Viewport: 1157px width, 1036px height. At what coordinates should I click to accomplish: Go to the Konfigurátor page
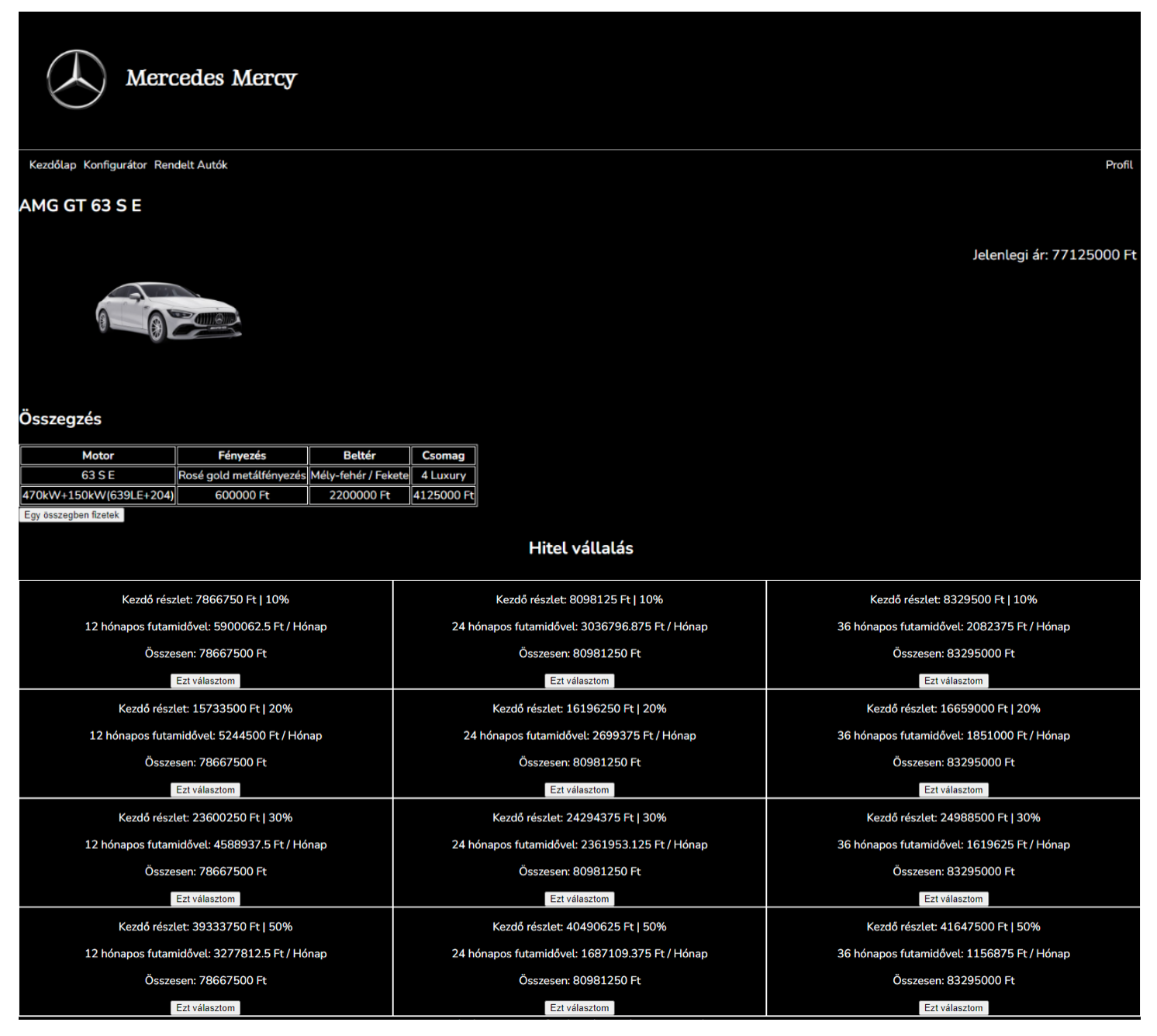pos(115,165)
